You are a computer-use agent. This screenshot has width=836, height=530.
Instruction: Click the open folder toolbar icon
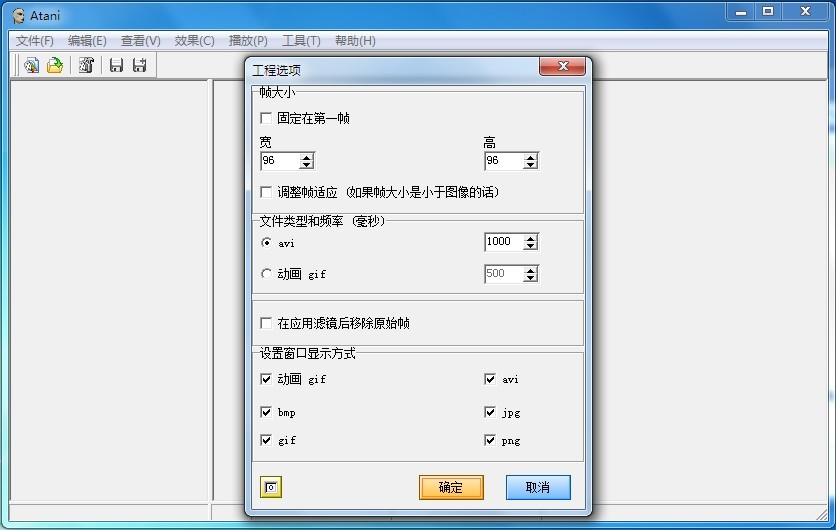[x=55, y=66]
